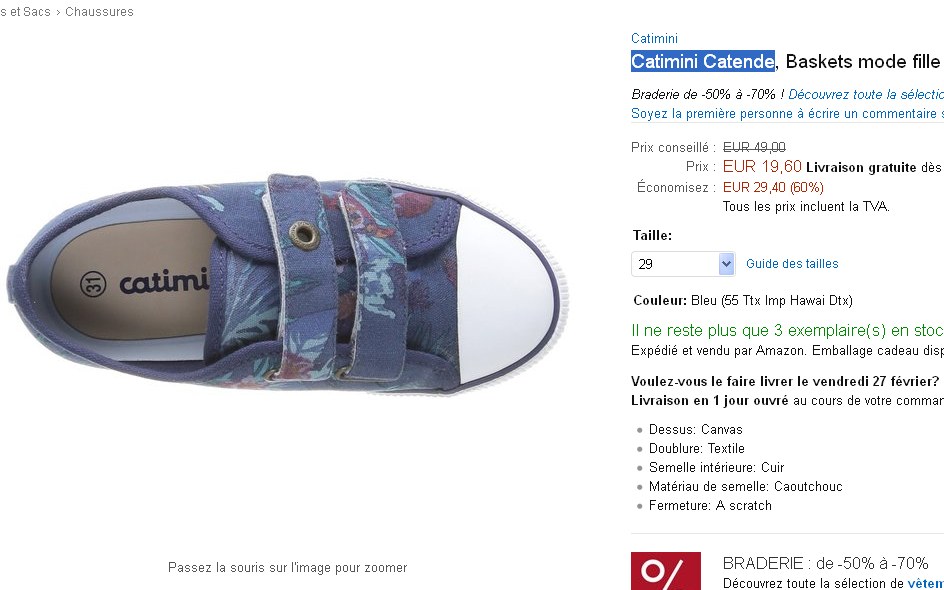The height and width of the screenshot is (590, 944).
Task: Click the stock remaining 3 exemplaires notice
Action: pos(787,331)
